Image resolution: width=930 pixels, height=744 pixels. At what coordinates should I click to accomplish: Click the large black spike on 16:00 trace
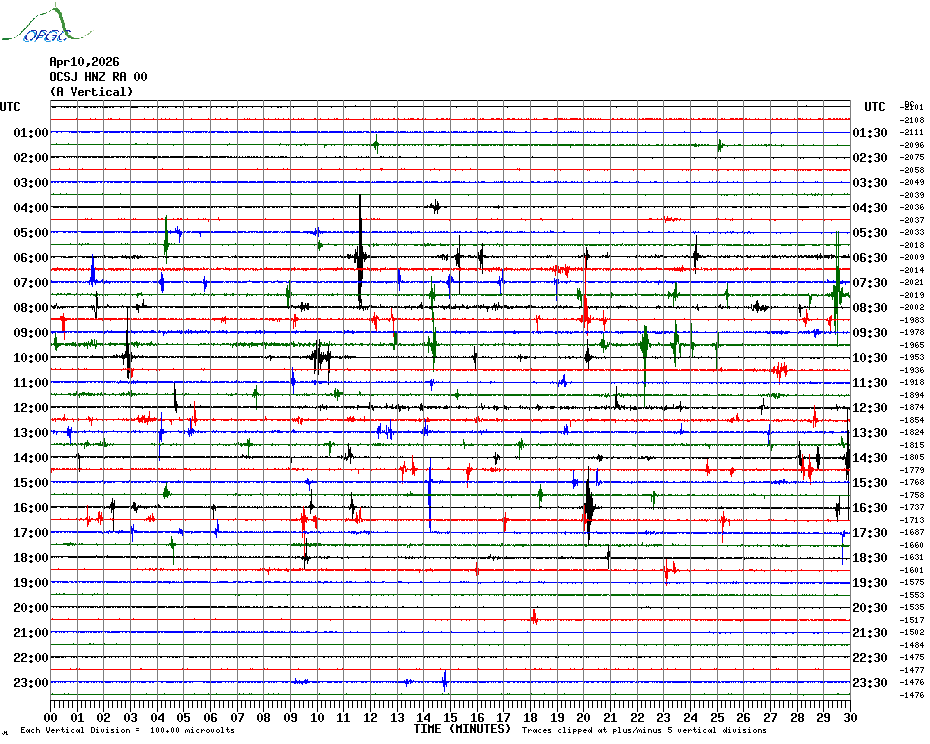pyautogui.click(x=589, y=508)
